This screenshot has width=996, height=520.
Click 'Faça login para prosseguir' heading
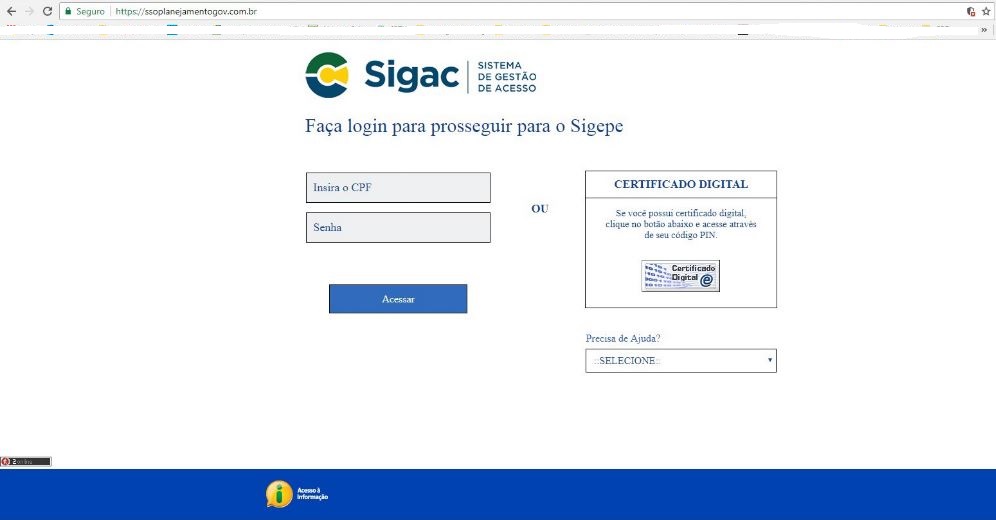[x=464, y=126]
